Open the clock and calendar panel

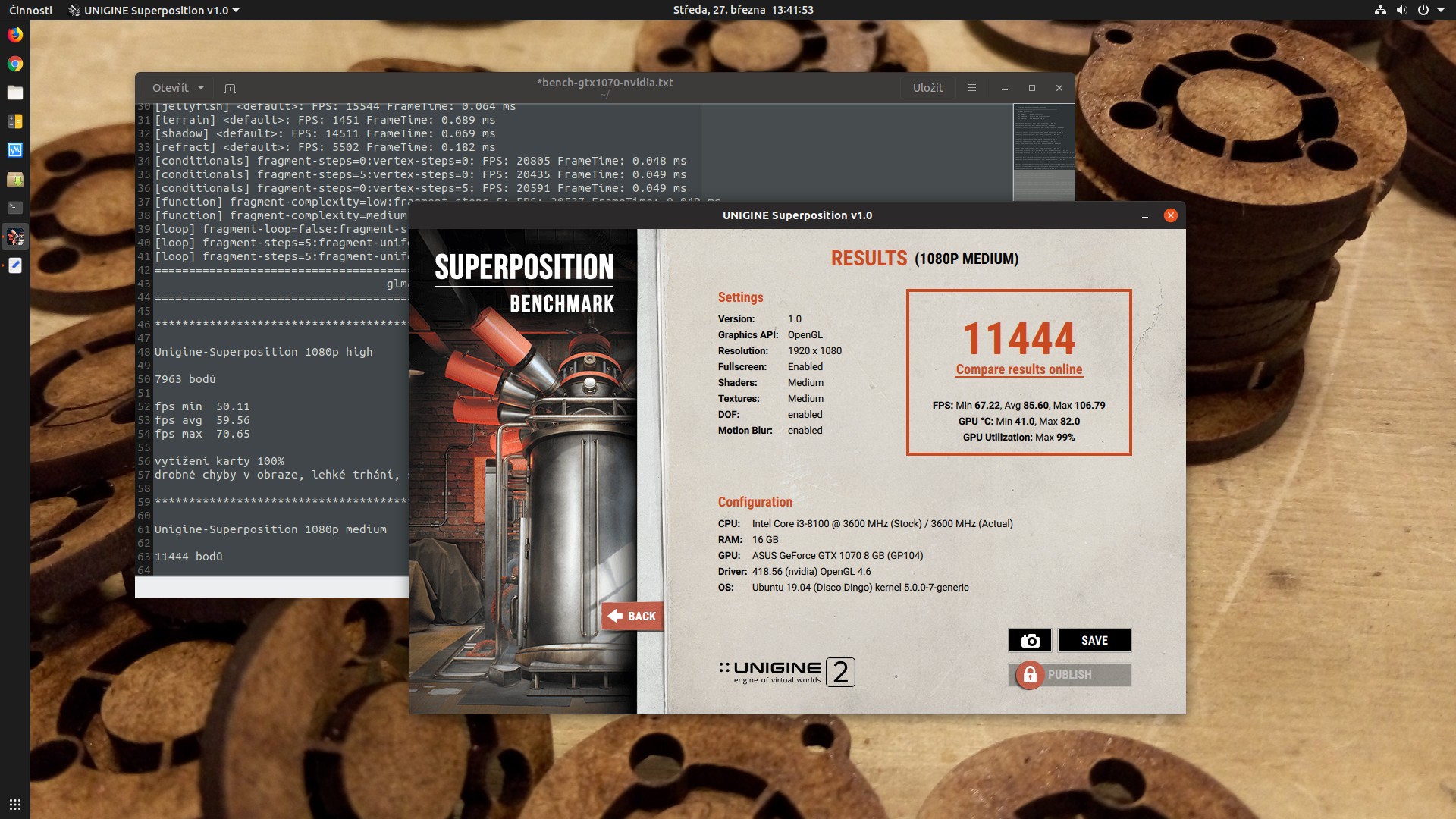click(x=743, y=10)
